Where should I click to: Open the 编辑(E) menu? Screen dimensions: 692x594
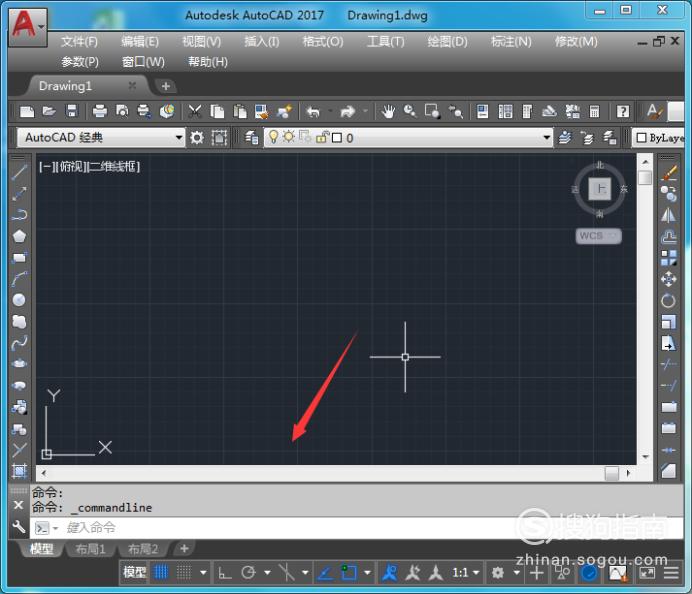coord(140,41)
